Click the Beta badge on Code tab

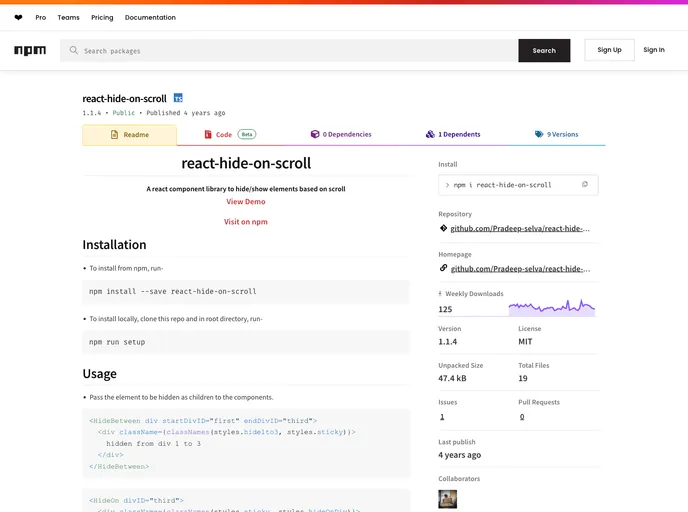pos(247,134)
